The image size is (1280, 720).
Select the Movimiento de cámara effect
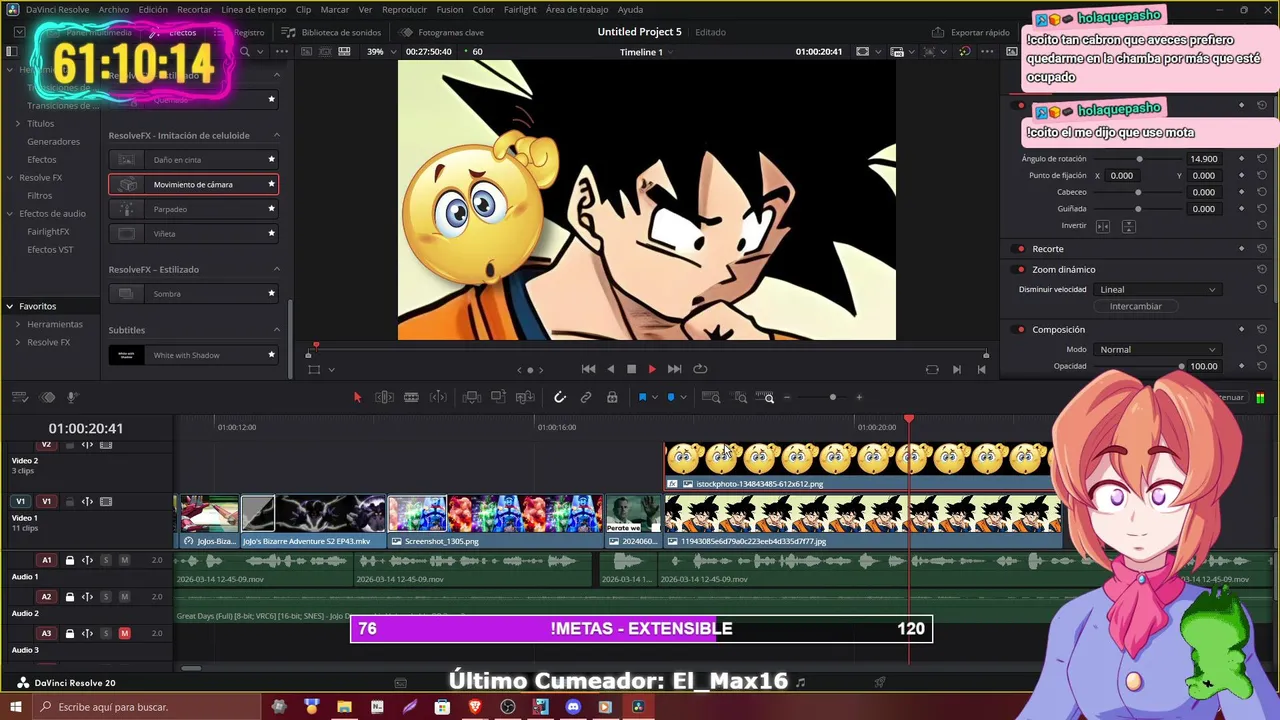pos(193,184)
